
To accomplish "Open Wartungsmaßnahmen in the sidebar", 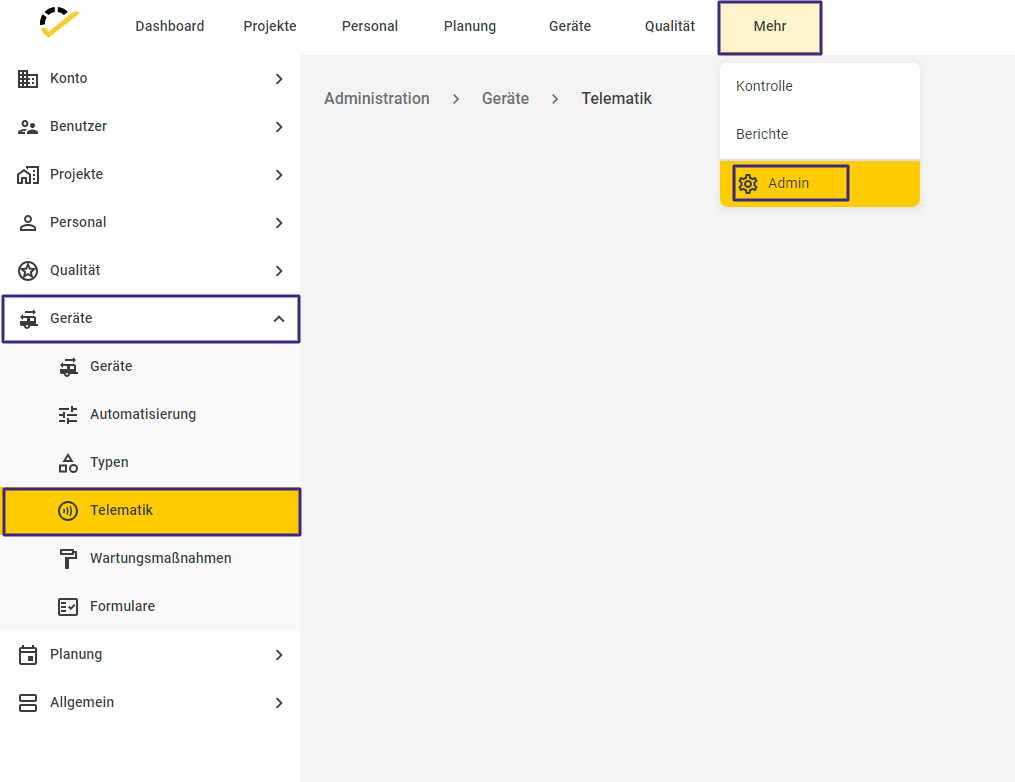I will click(x=150, y=558).
